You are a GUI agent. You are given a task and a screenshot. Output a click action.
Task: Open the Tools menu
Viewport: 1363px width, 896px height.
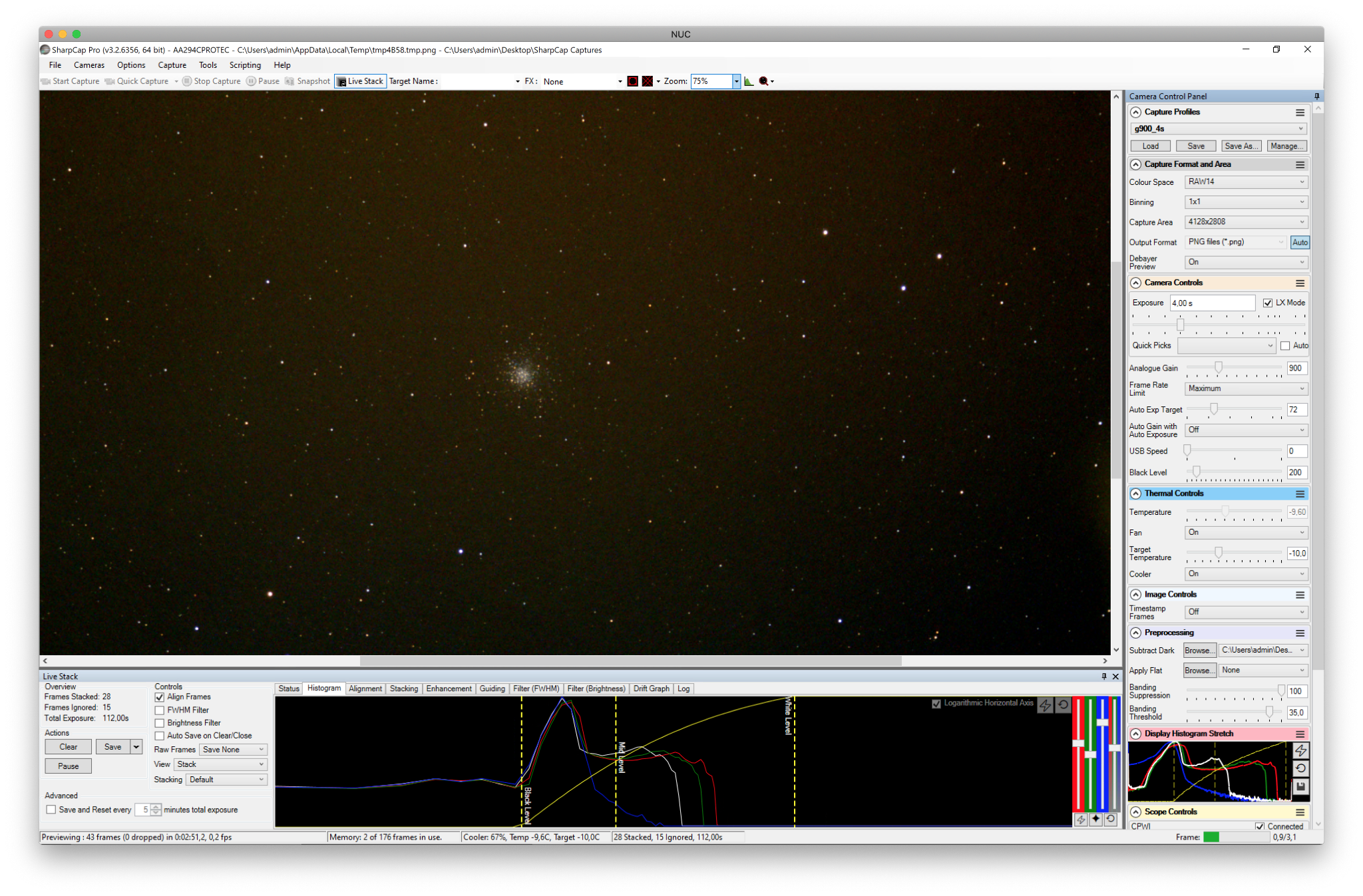(x=208, y=65)
